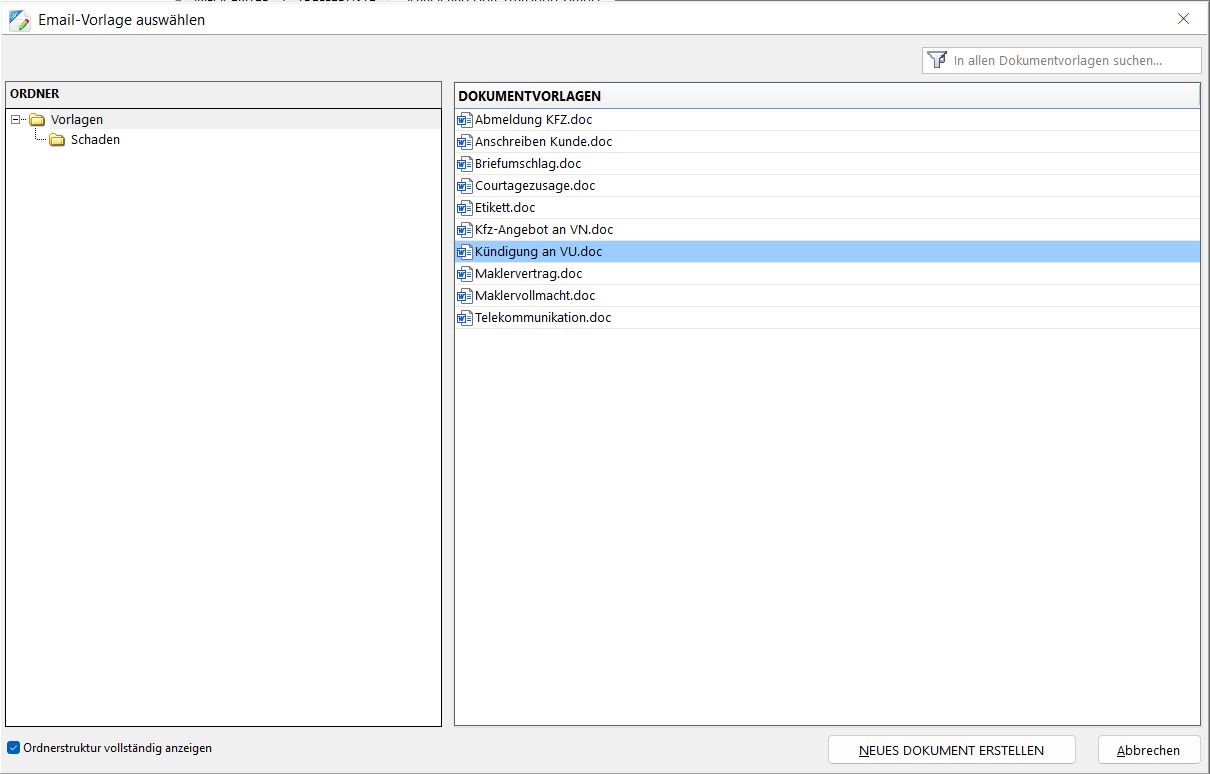Select the Vorlagen root folder
The height and width of the screenshot is (774, 1210).
click(77, 120)
